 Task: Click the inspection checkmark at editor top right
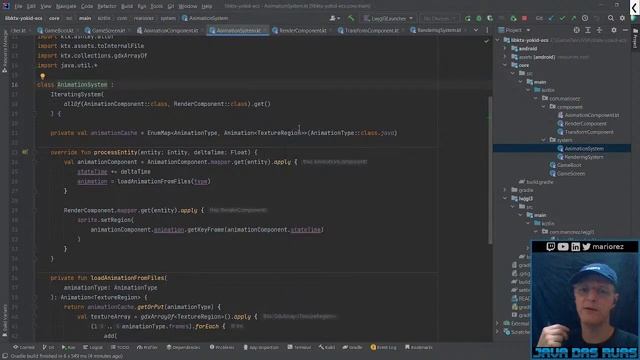486,41
